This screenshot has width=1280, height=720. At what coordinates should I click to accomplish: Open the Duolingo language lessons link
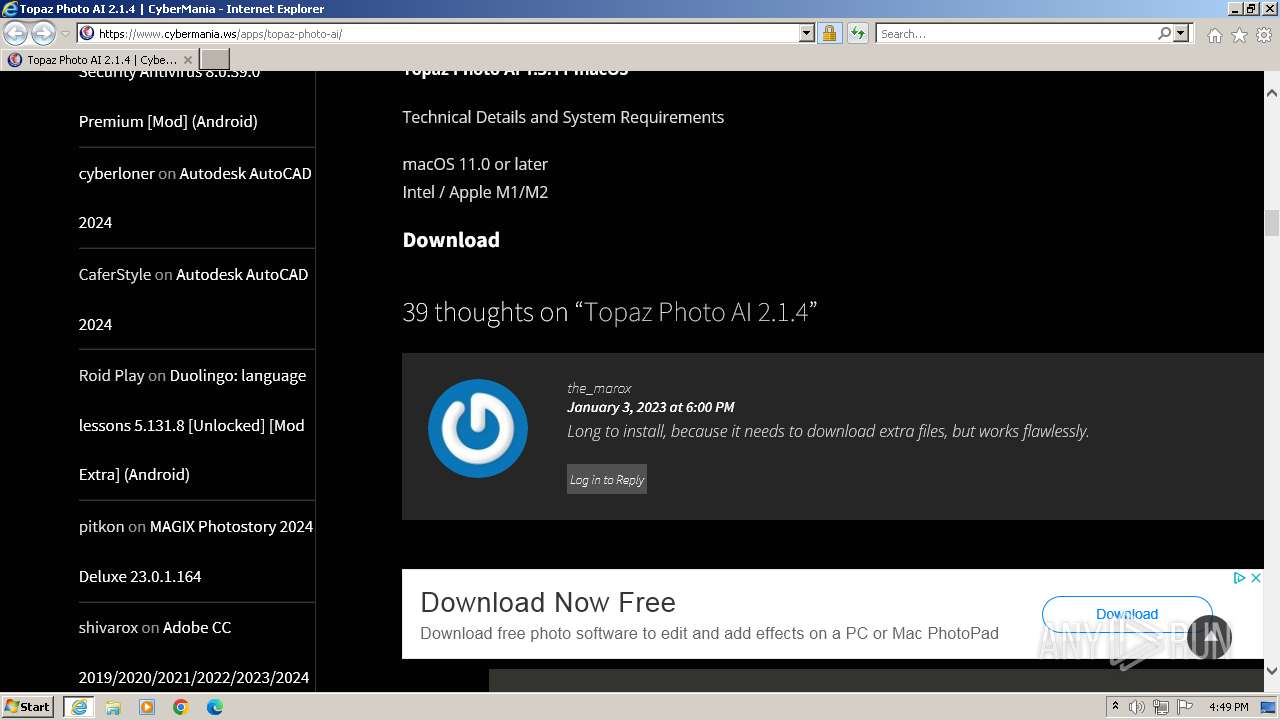(192, 425)
